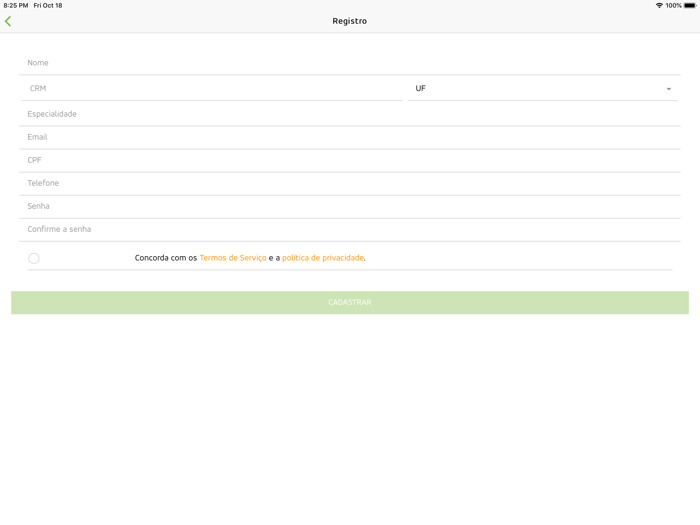Click the 'Concorda com os' text
The height and width of the screenshot is (525, 700).
tap(166, 258)
